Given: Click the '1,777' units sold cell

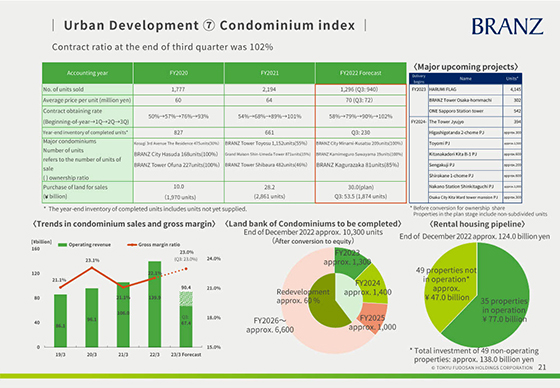Looking at the screenshot, I should click(x=178, y=89).
